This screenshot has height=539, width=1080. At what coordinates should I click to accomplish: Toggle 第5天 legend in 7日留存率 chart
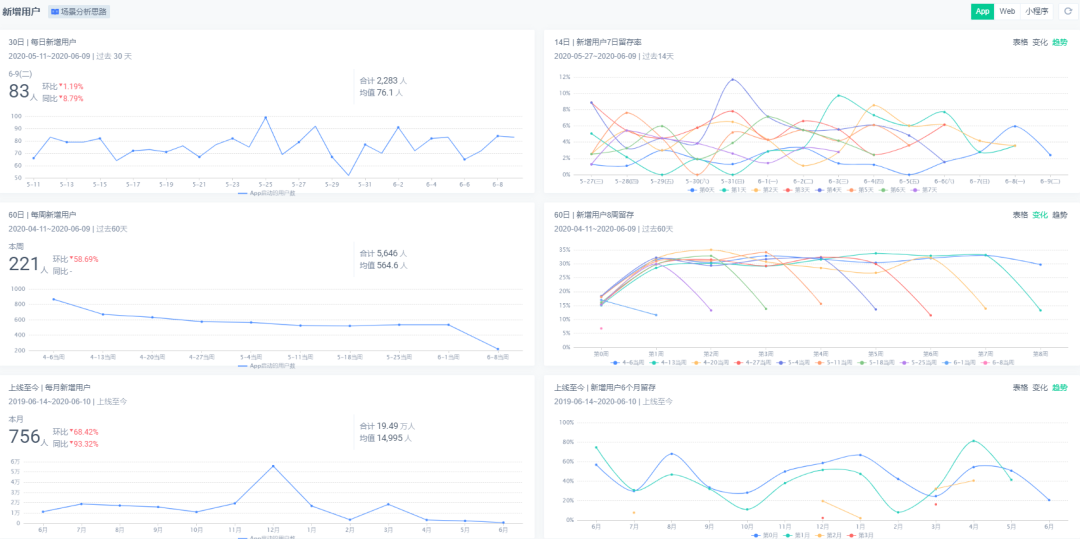[x=860, y=190]
